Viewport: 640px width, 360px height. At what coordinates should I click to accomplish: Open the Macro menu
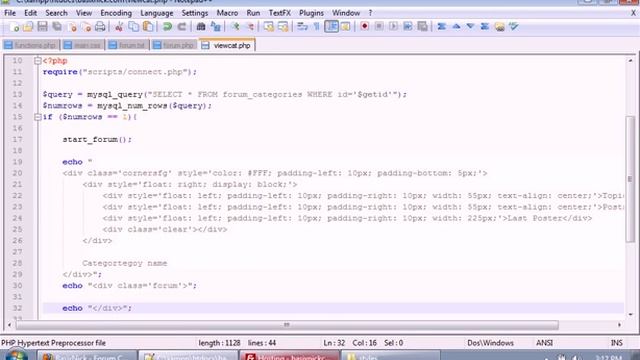(227, 13)
